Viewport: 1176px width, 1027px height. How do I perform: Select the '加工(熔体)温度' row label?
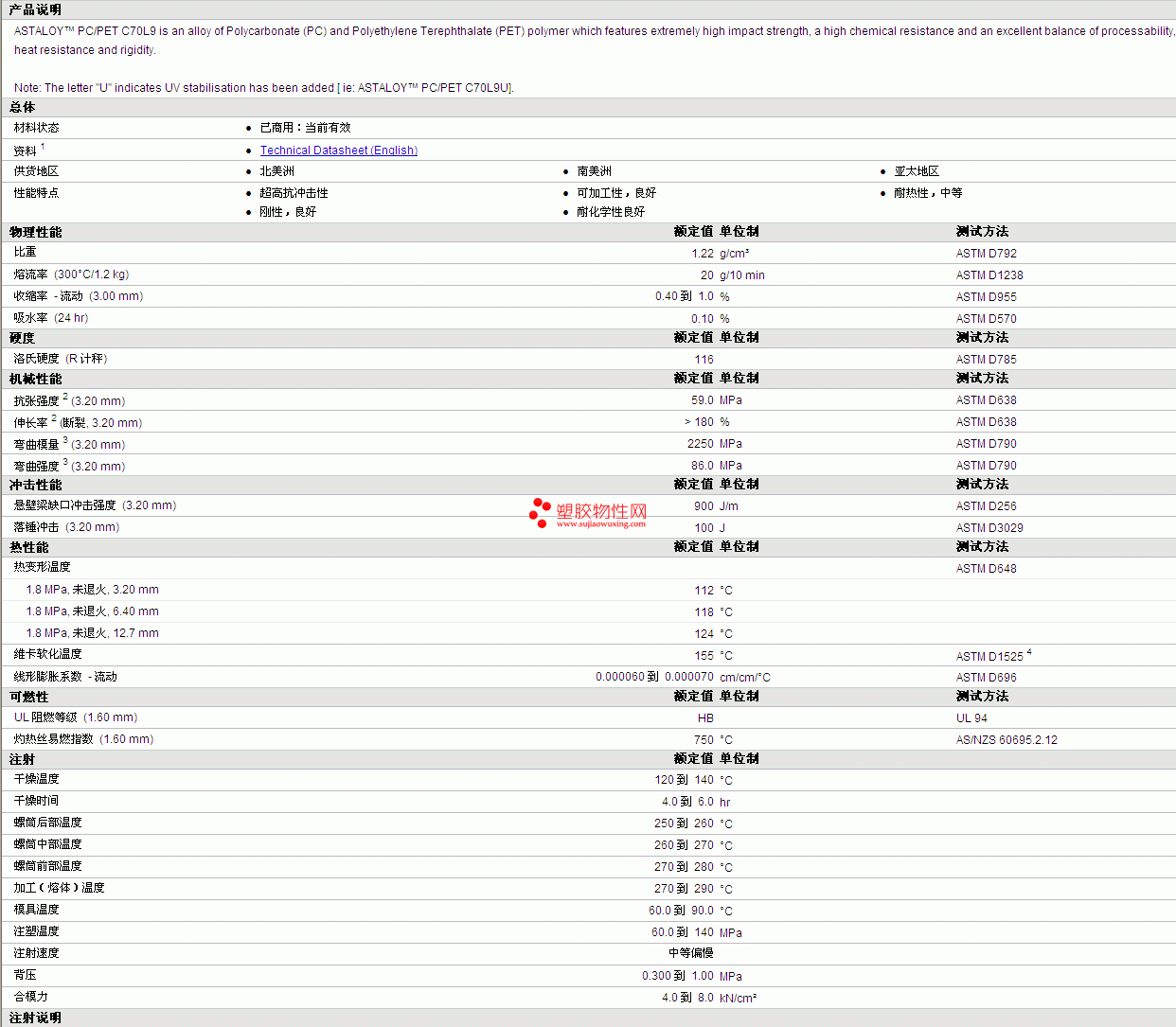[60, 888]
